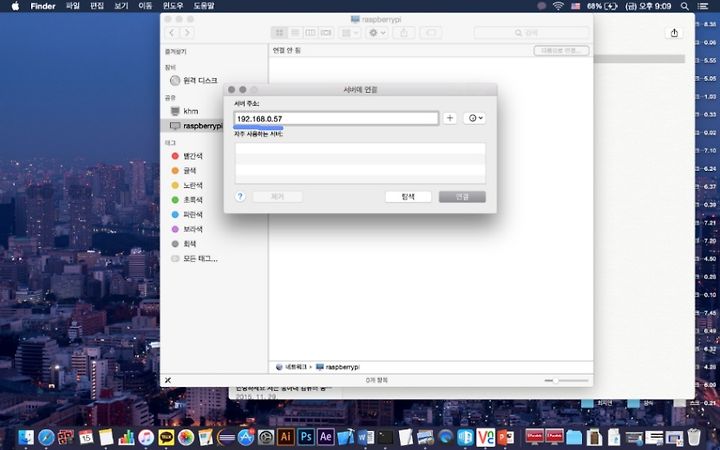This screenshot has height=450, width=720.
Task: Open iTunes from the dock
Action: click(x=146, y=437)
